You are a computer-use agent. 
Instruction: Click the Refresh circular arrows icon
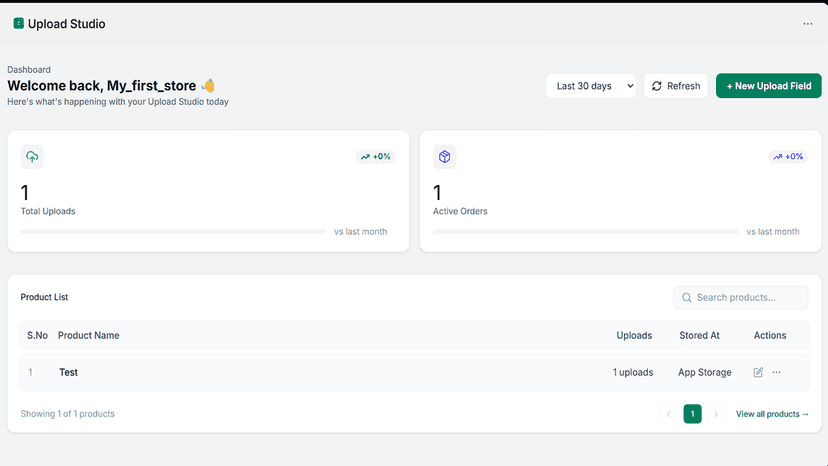pyautogui.click(x=656, y=86)
